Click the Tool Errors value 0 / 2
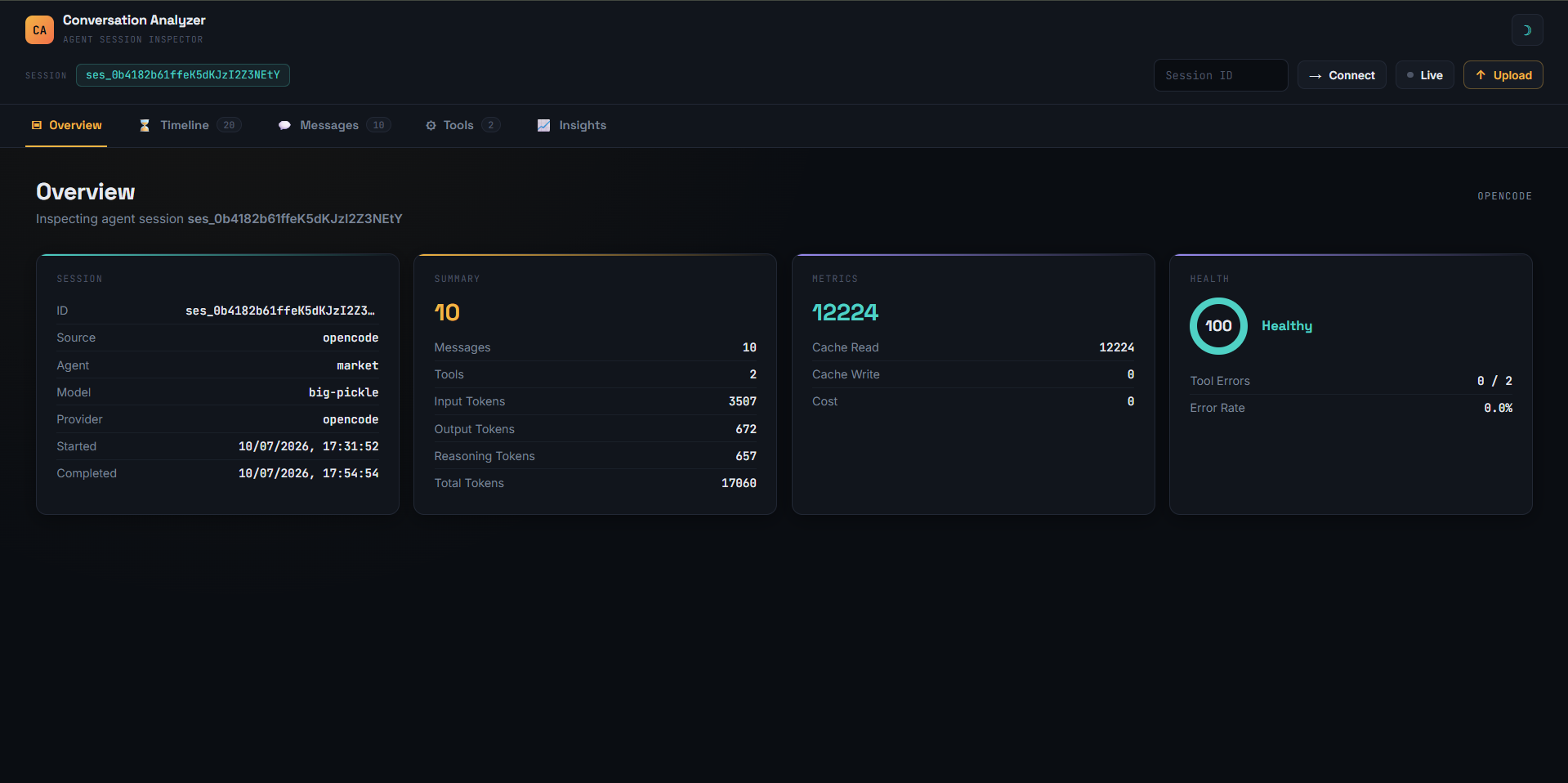 [1494, 381]
